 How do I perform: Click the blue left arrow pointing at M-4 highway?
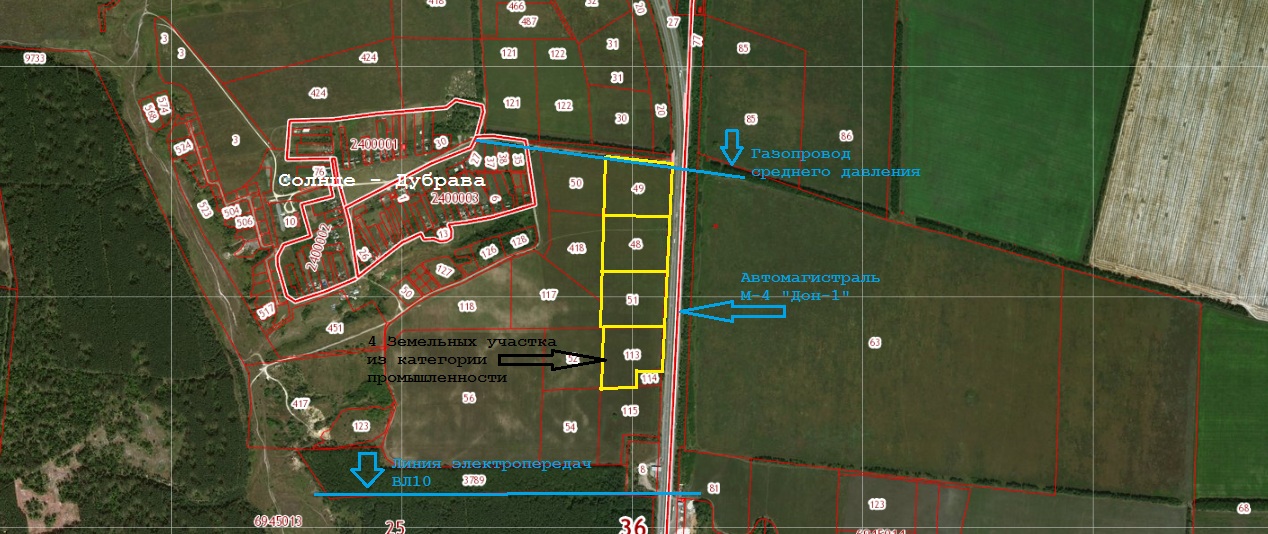point(732,312)
